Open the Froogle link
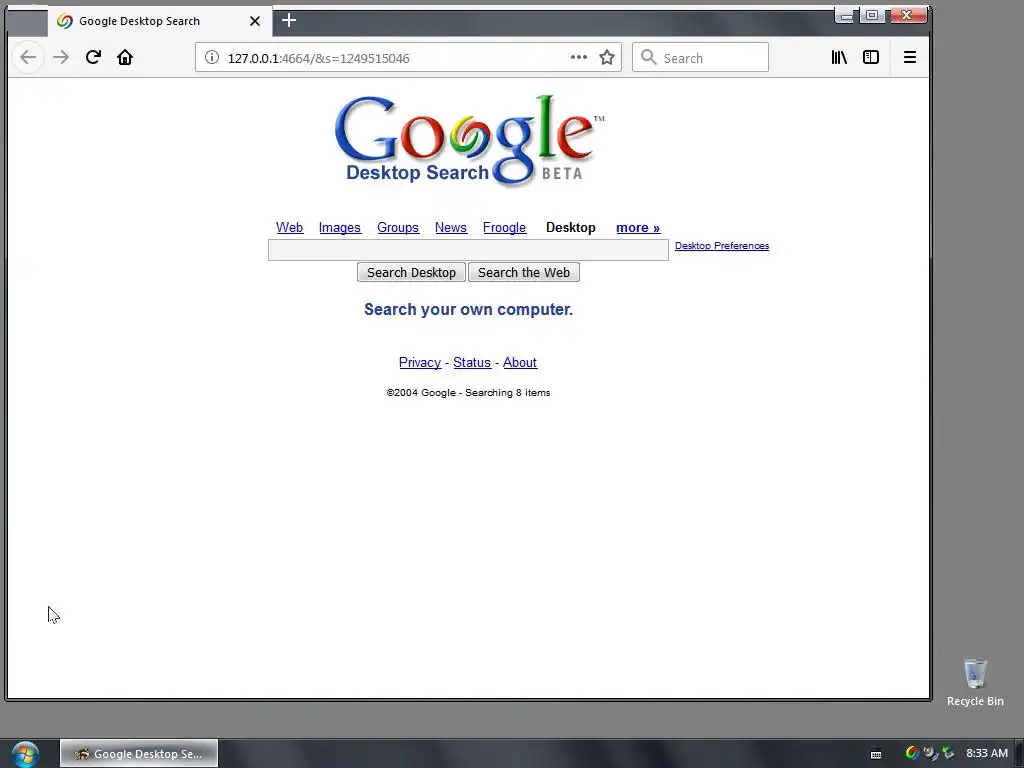 click(x=504, y=227)
